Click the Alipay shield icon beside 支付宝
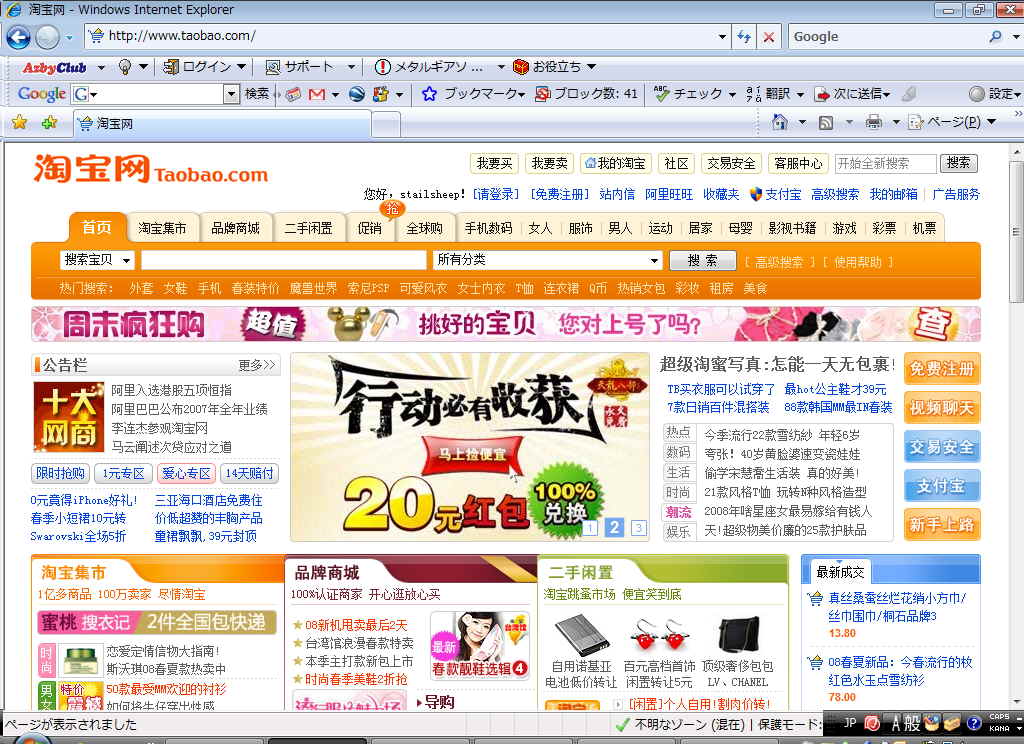Image resolution: width=1024 pixels, height=744 pixels. (x=756, y=194)
